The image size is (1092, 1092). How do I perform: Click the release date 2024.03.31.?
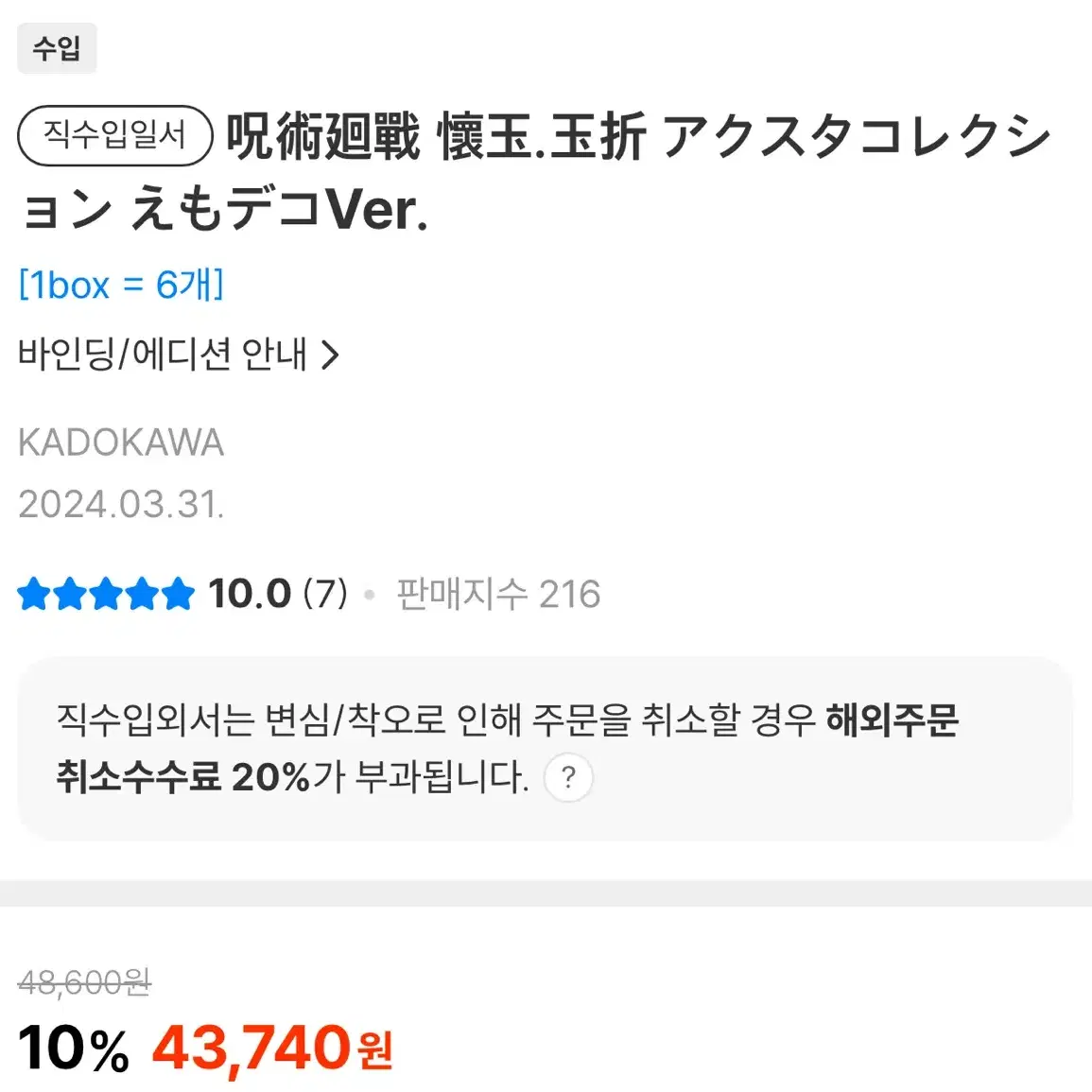pyautogui.click(x=121, y=504)
